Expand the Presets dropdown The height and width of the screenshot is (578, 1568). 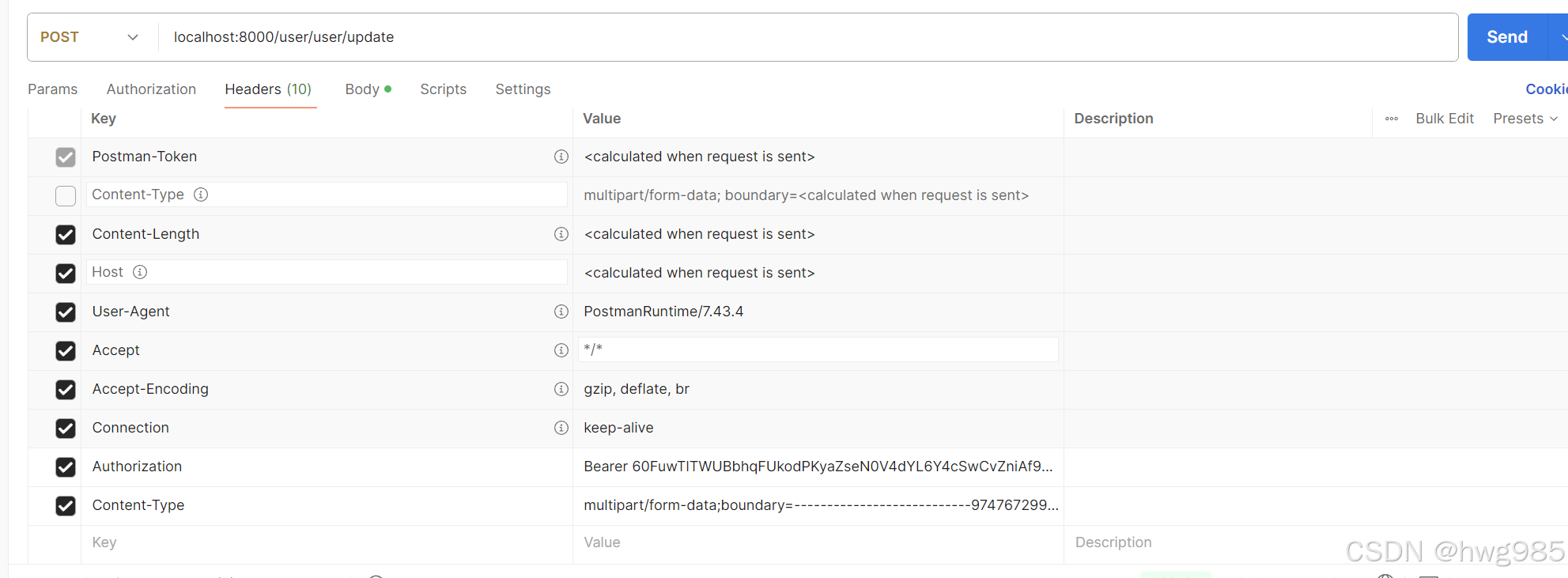pos(1525,119)
